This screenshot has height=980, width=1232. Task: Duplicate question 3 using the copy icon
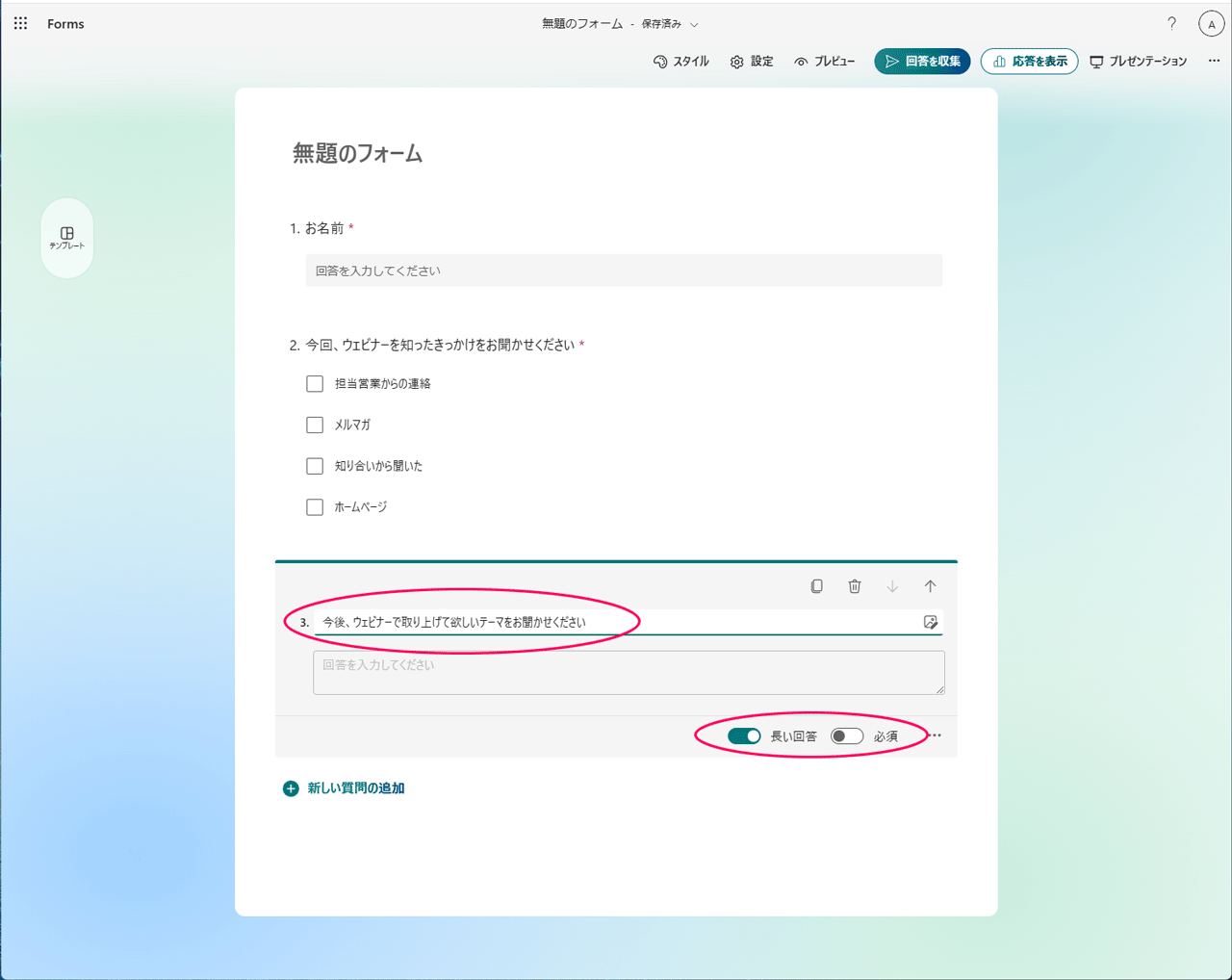pyautogui.click(x=816, y=585)
